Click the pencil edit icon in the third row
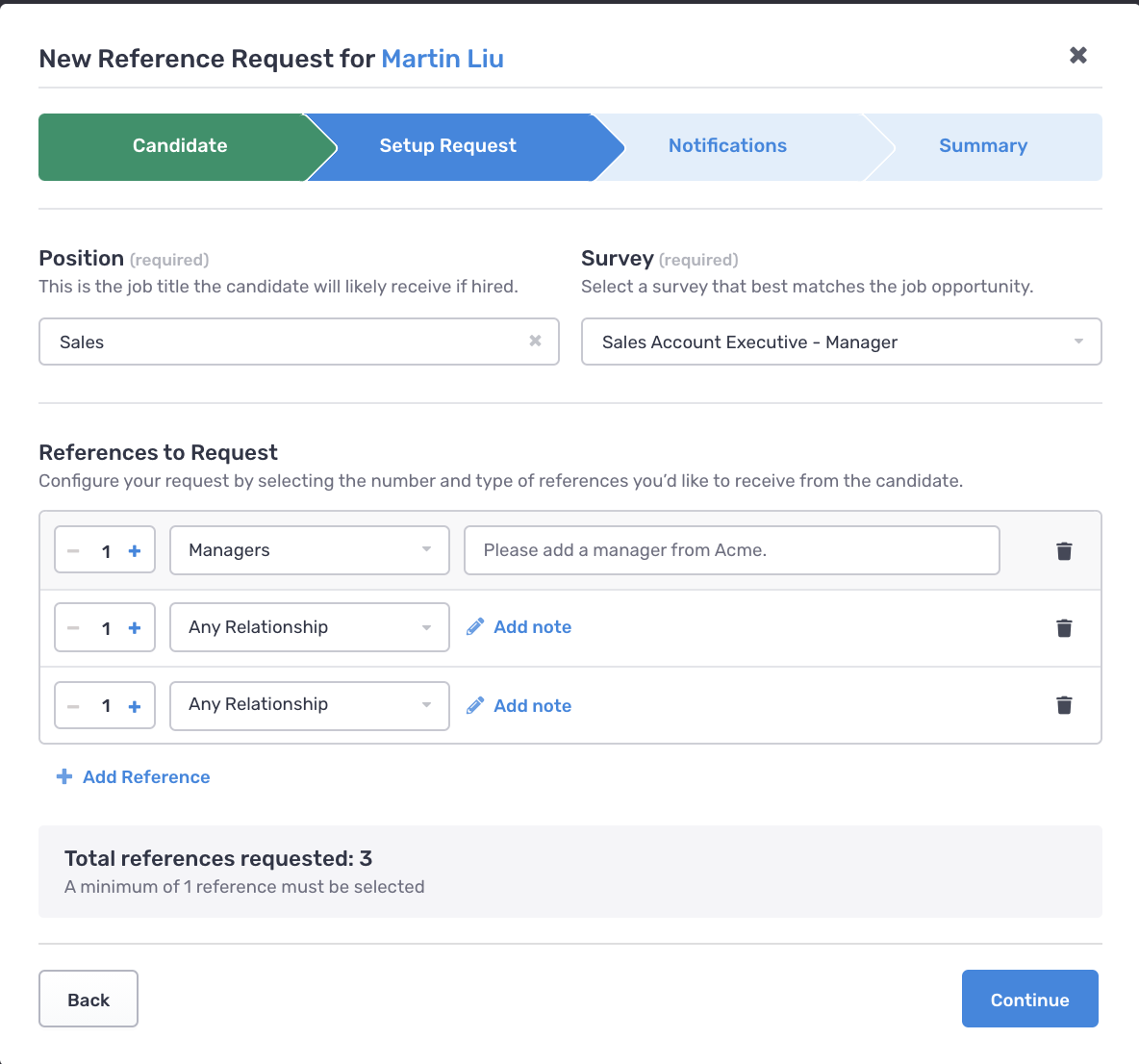Viewport: 1139px width, 1064px height. (475, 705)
